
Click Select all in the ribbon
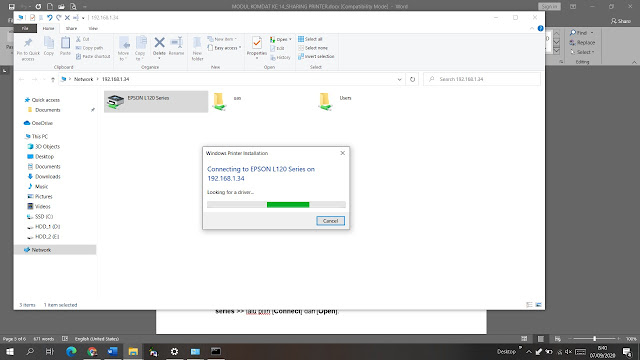[310, 39]
